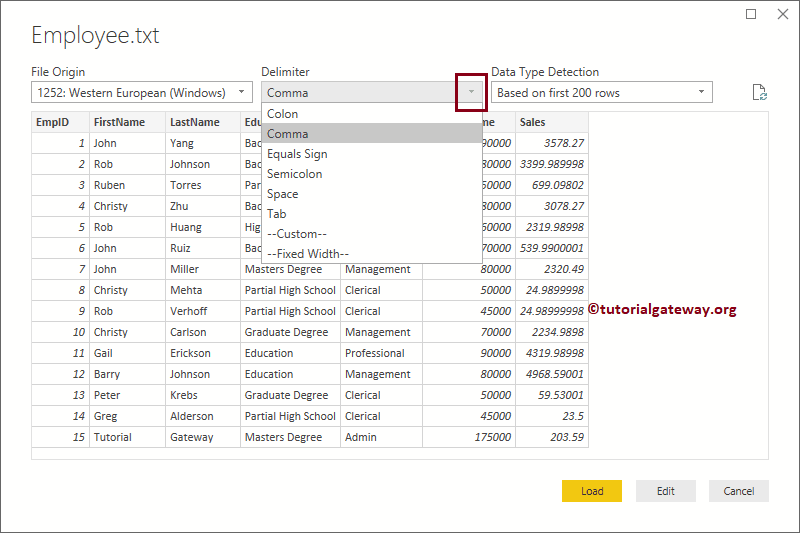800x533 pixels.
Task: Collapse the Delimiter dropdown arrow
Action: [x=471, y=93]
